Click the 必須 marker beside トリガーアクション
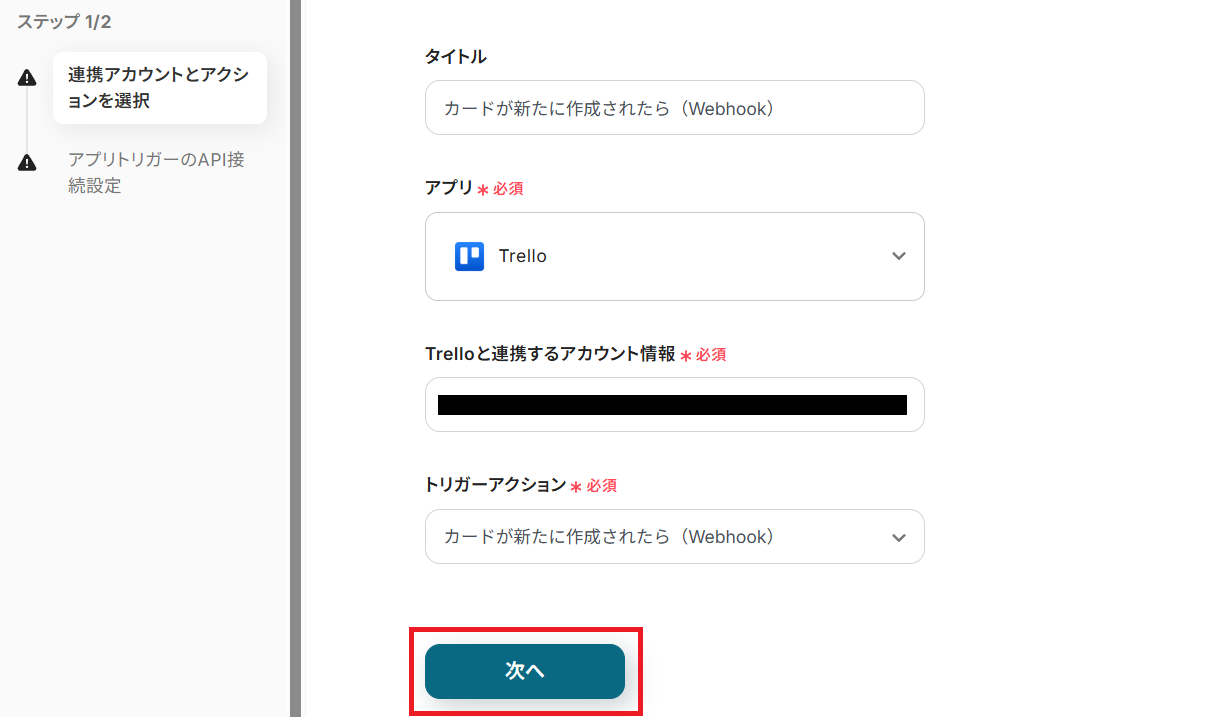The width and height of the screenshot is (1223, 717). (601, 486)
